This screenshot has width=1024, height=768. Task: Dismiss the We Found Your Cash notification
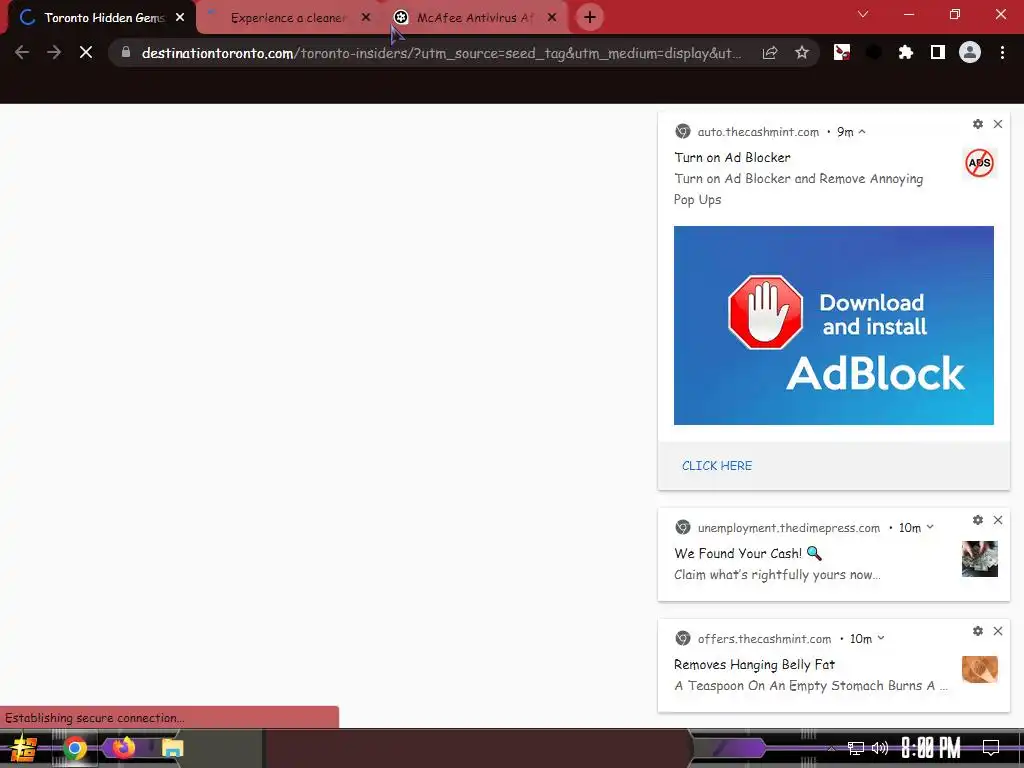pyautogui.click(x=998, y=520)
